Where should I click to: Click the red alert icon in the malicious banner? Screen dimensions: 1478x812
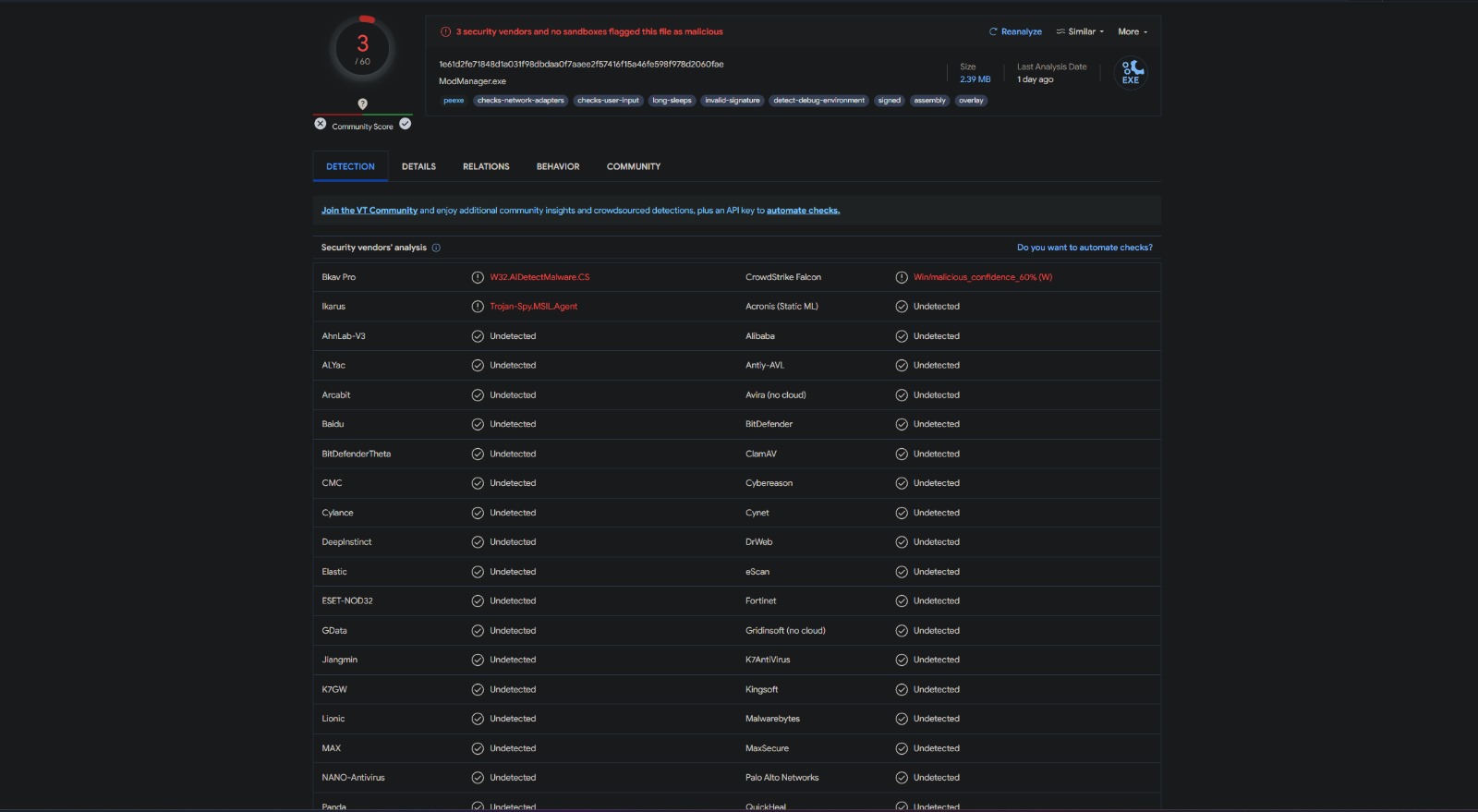tap(445, 31)
